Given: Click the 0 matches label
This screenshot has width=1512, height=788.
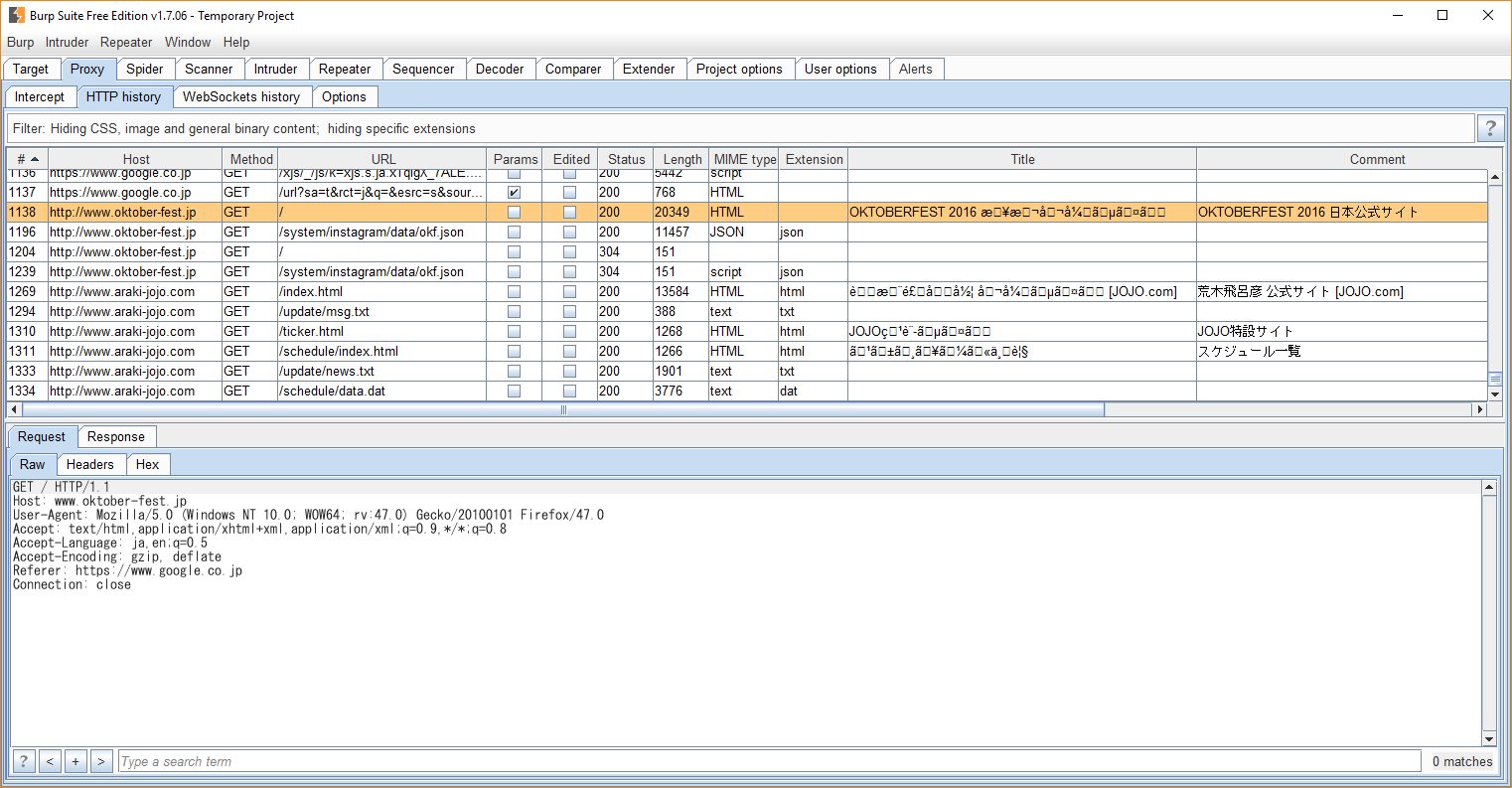Looking at the screenshot, I should point(1462,761).
